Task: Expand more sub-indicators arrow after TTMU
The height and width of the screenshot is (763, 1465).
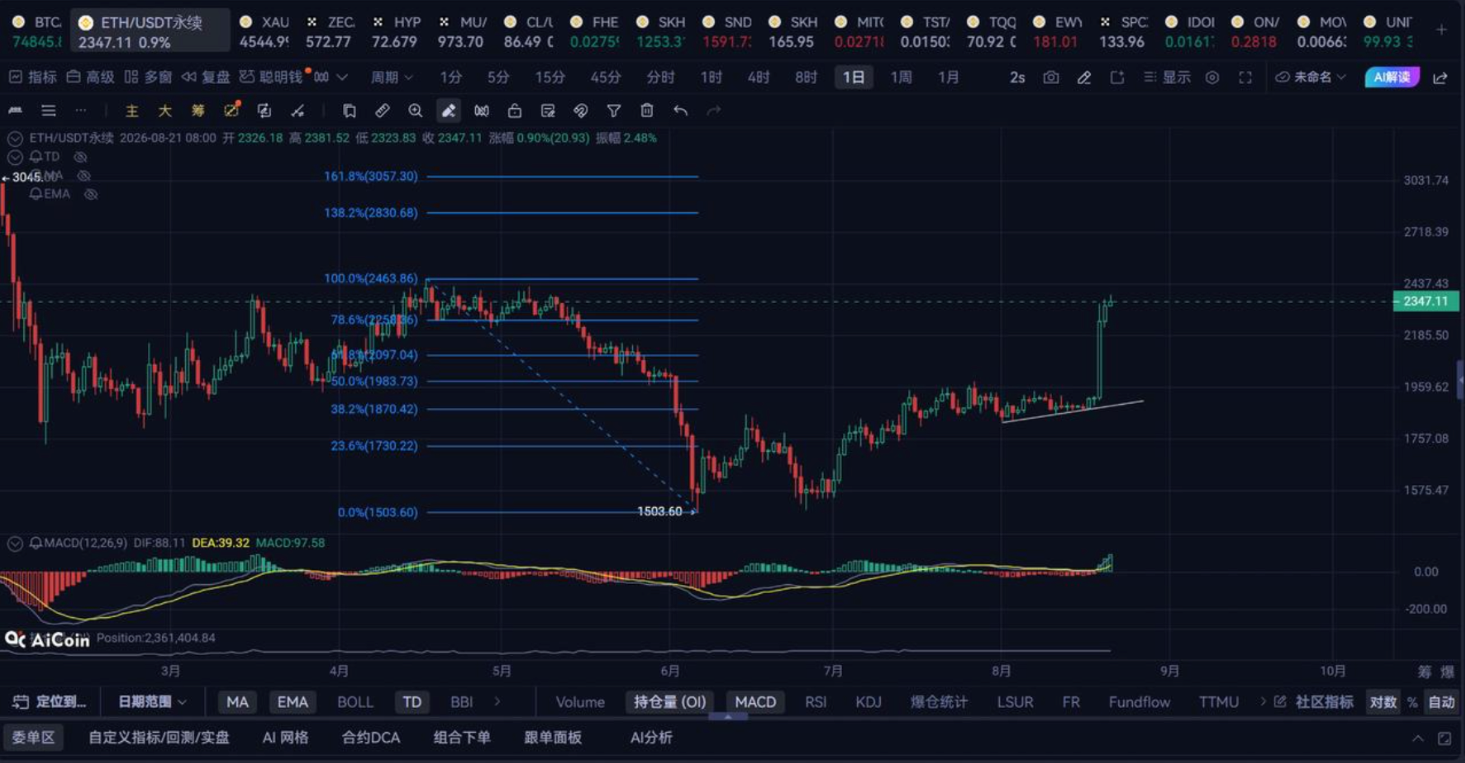Action: 1263,702
